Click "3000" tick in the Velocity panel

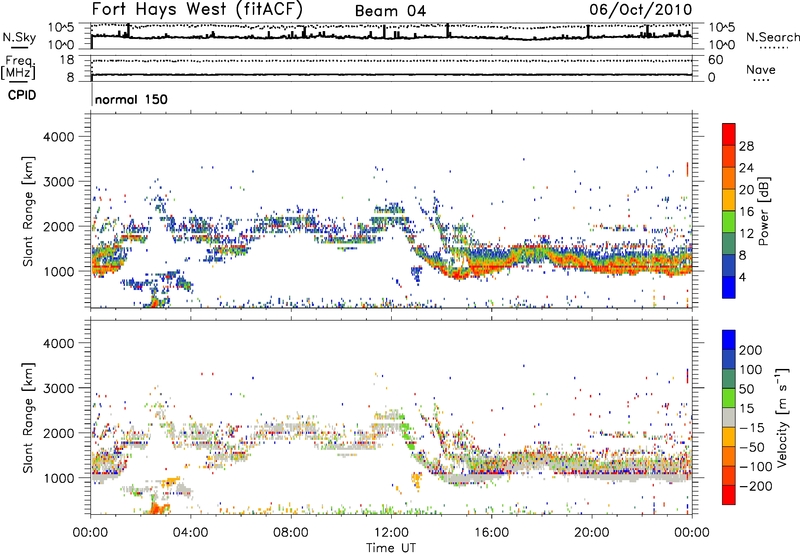tap(58, 388)
